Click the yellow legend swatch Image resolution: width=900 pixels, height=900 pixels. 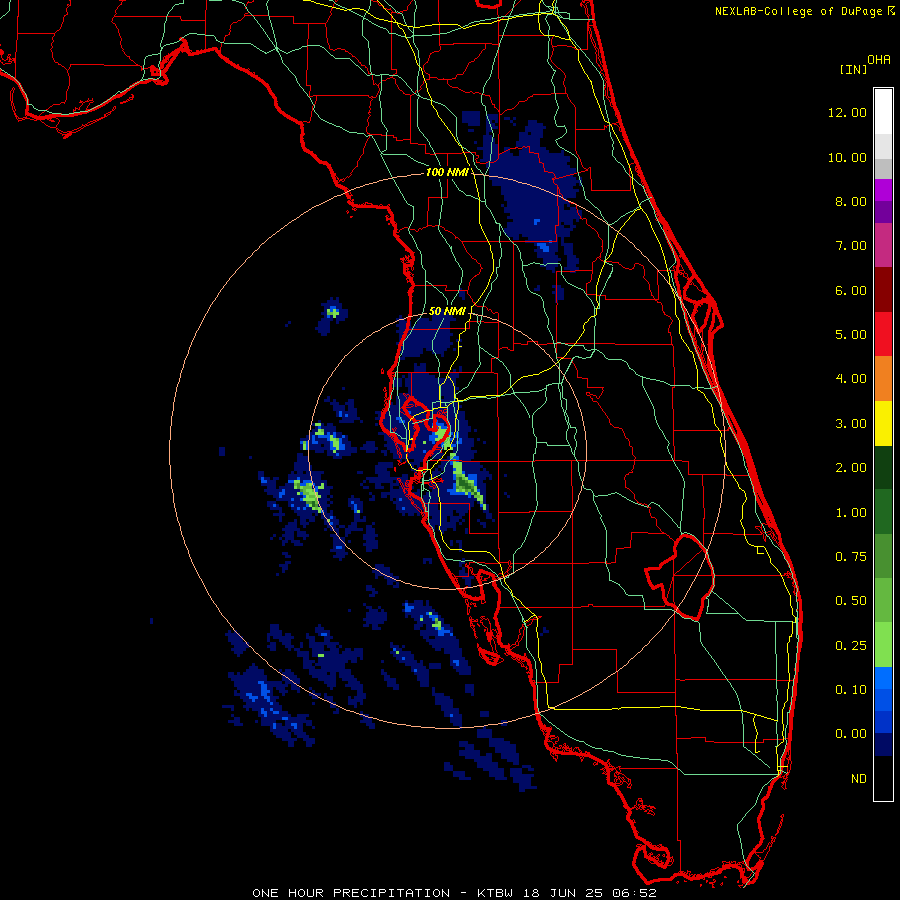click(x=883, y=423)
